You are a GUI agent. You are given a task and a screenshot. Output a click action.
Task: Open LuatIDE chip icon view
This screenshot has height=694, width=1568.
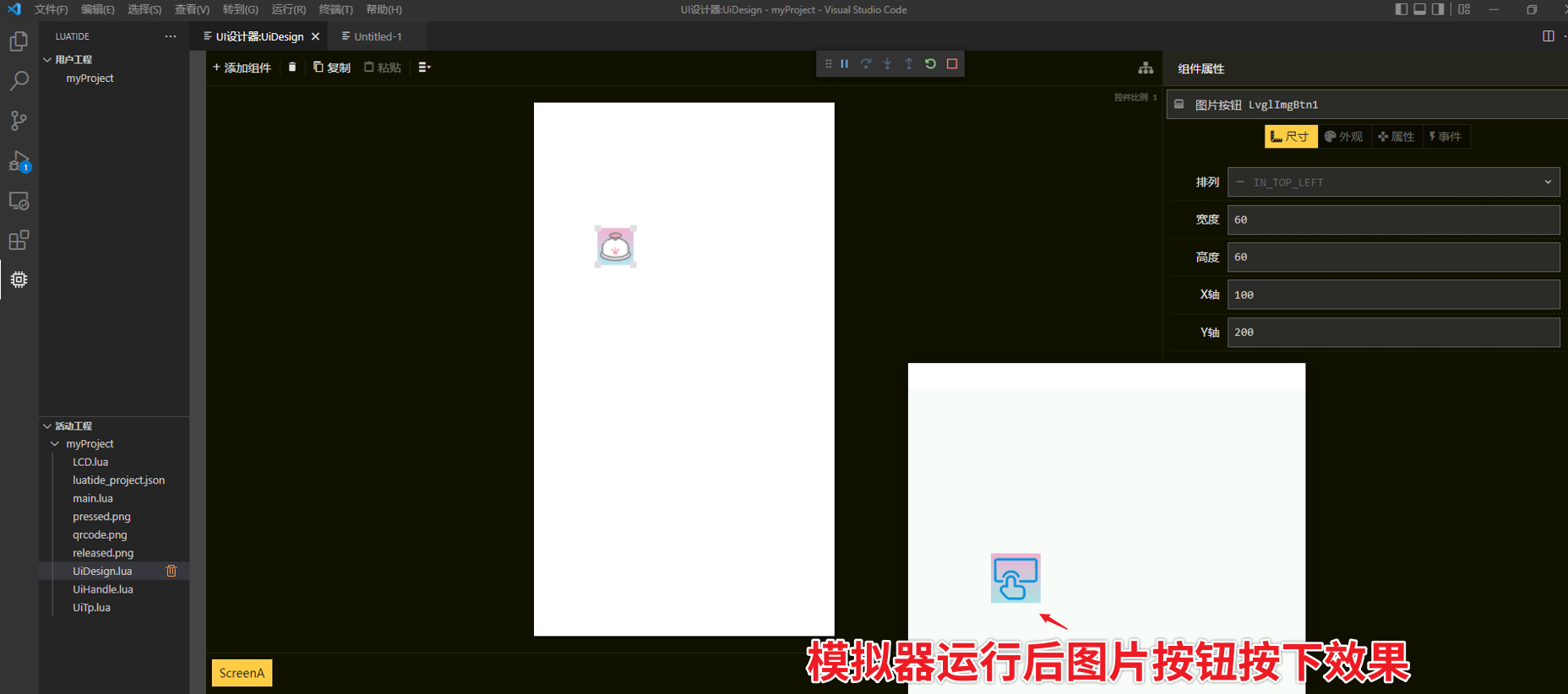pyautogui.click(x=19, y=279)
